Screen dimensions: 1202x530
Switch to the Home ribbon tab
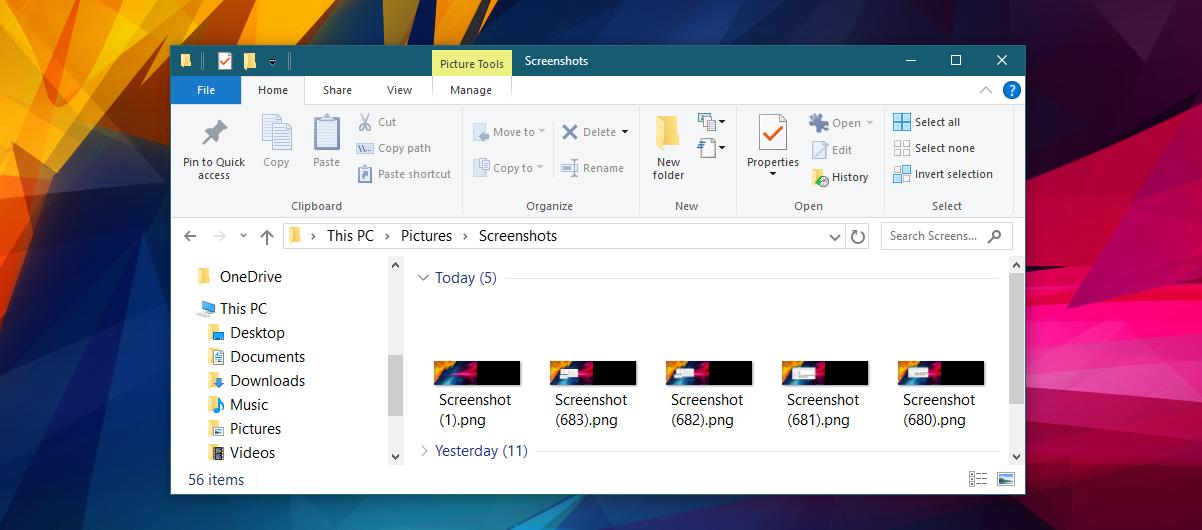(x=273, y=90)
